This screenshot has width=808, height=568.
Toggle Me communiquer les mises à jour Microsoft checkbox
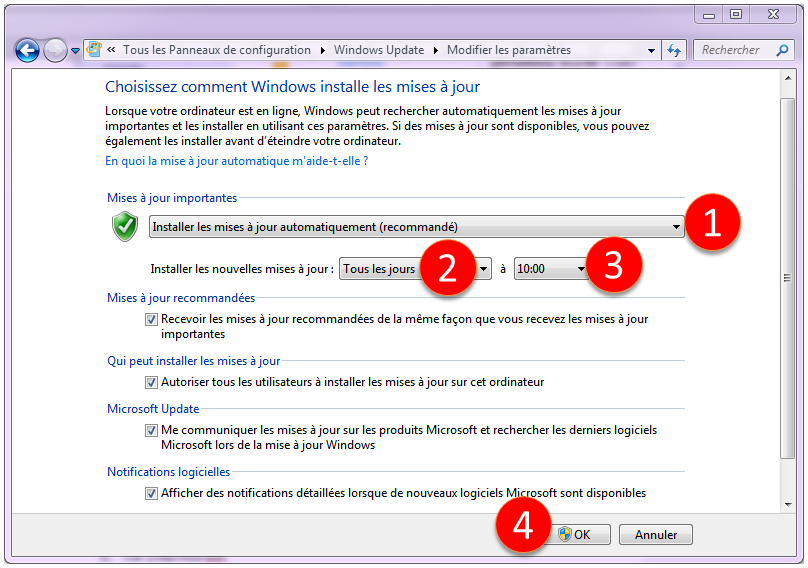point(151,430)
